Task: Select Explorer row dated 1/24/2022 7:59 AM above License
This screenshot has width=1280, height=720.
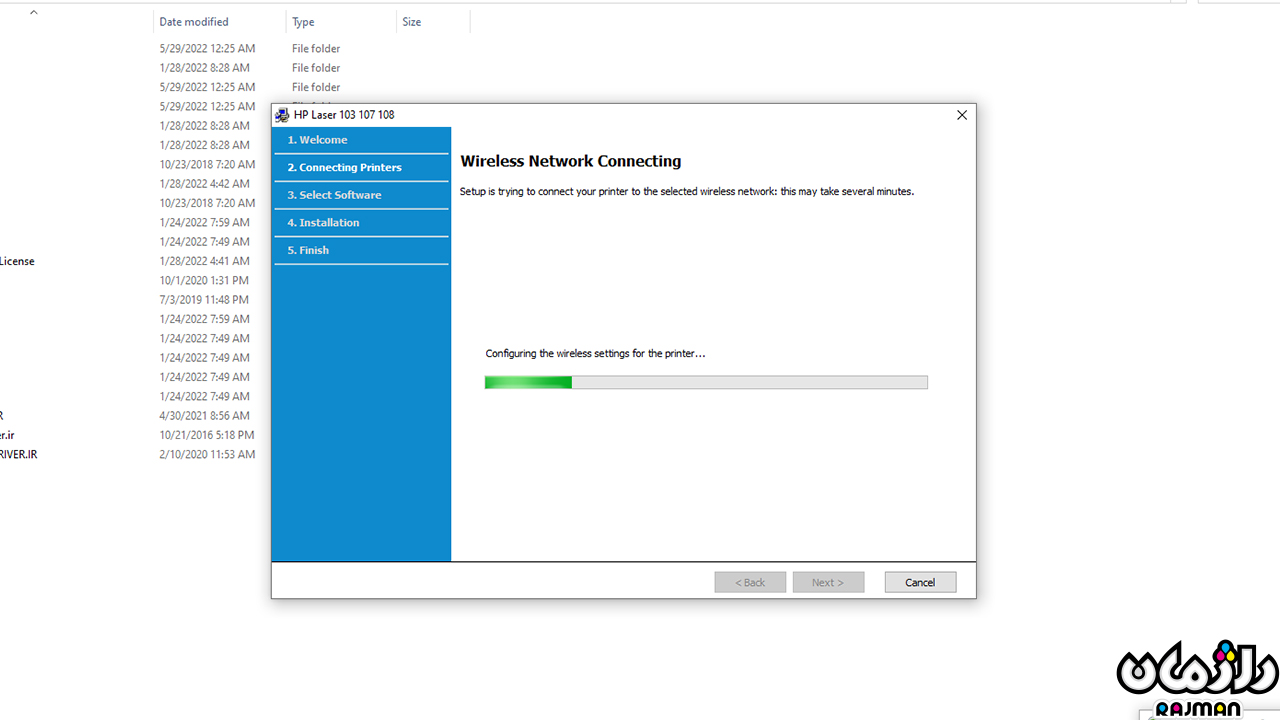Action: 204,222
